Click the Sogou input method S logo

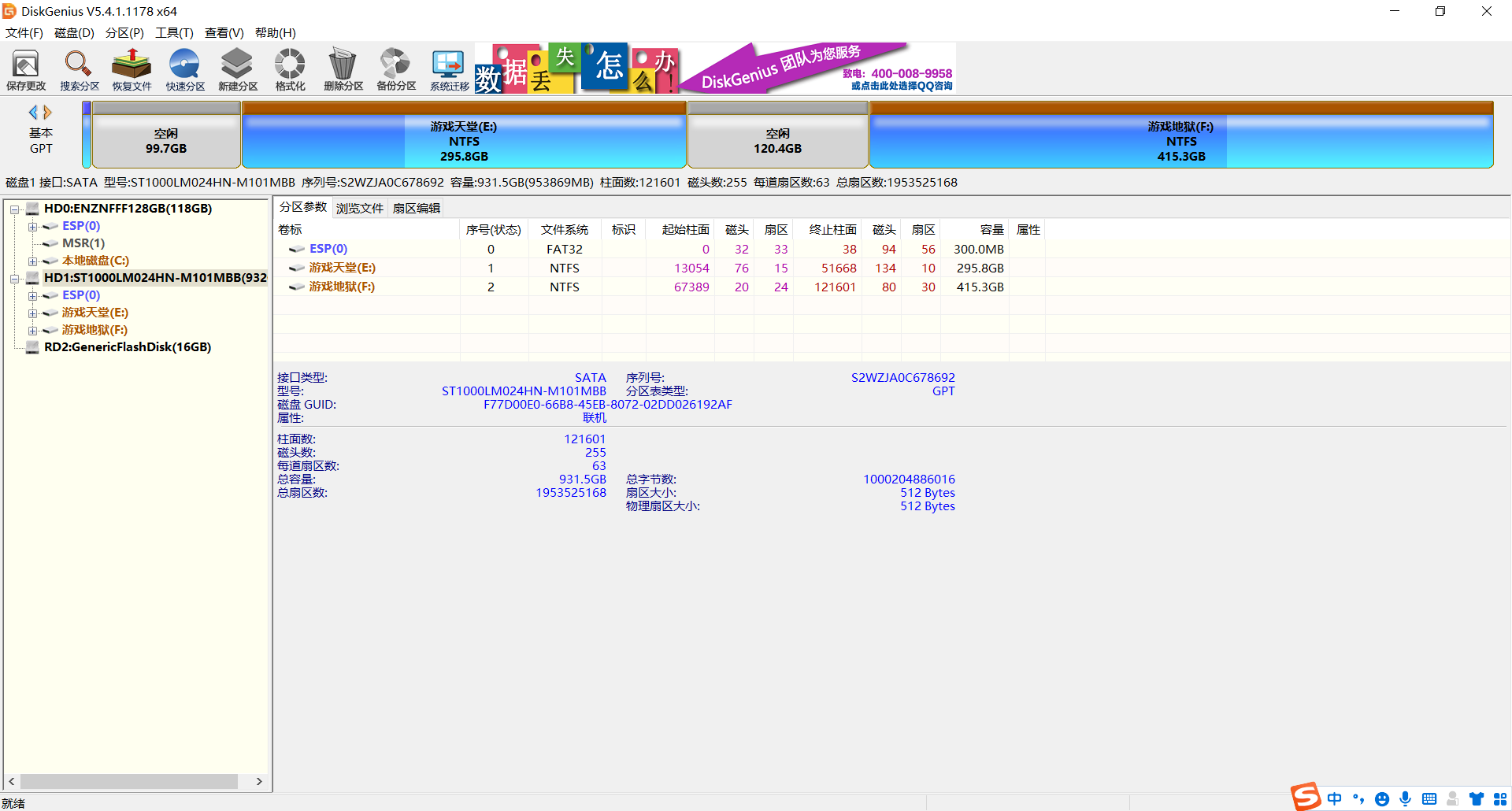point(1305,797)
